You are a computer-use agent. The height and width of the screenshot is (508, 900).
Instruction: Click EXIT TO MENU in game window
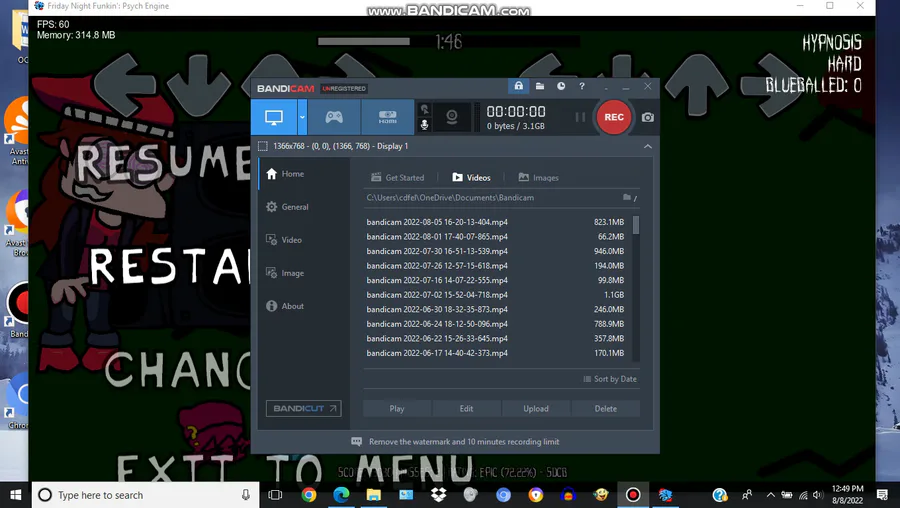(x=294, y=468)
